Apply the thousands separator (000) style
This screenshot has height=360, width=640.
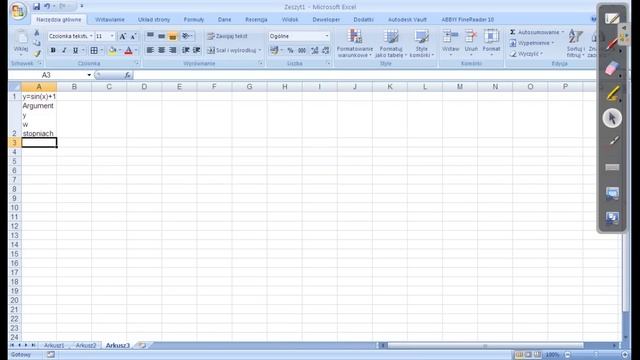(x=302, y=50)
